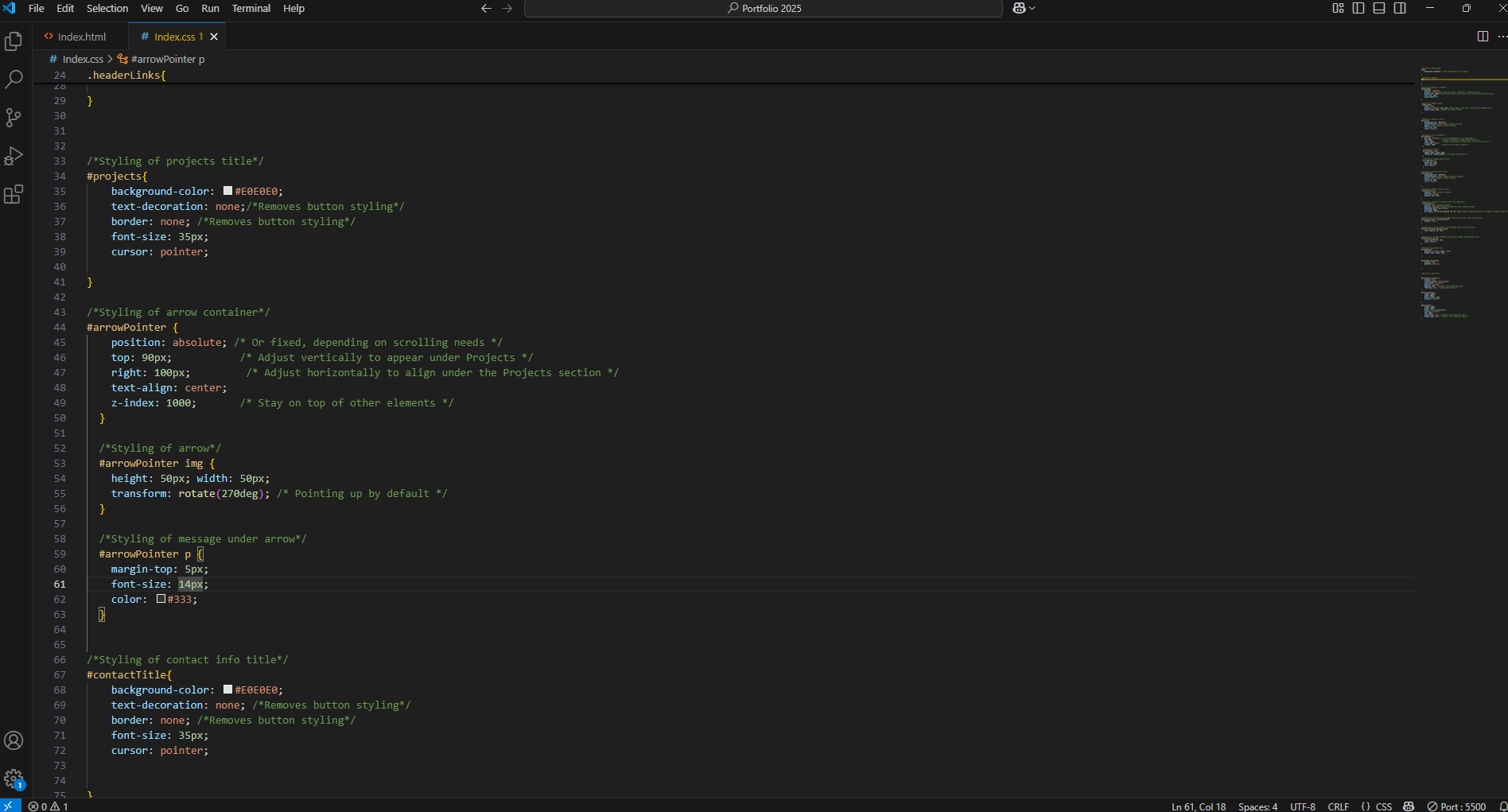Image resolution: width=1508 pixels, height=812 pixels.
Task: Open the Edit menu
Action: point(65,8)
